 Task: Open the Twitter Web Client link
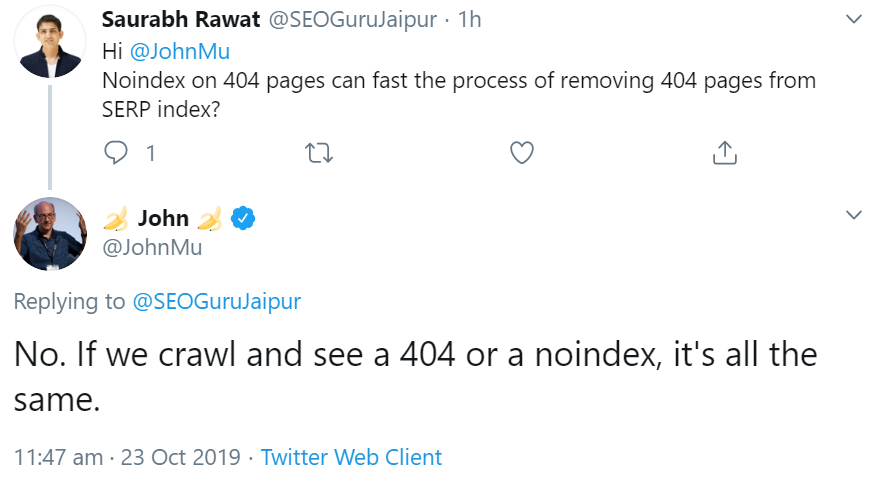[x=351, y=457]
